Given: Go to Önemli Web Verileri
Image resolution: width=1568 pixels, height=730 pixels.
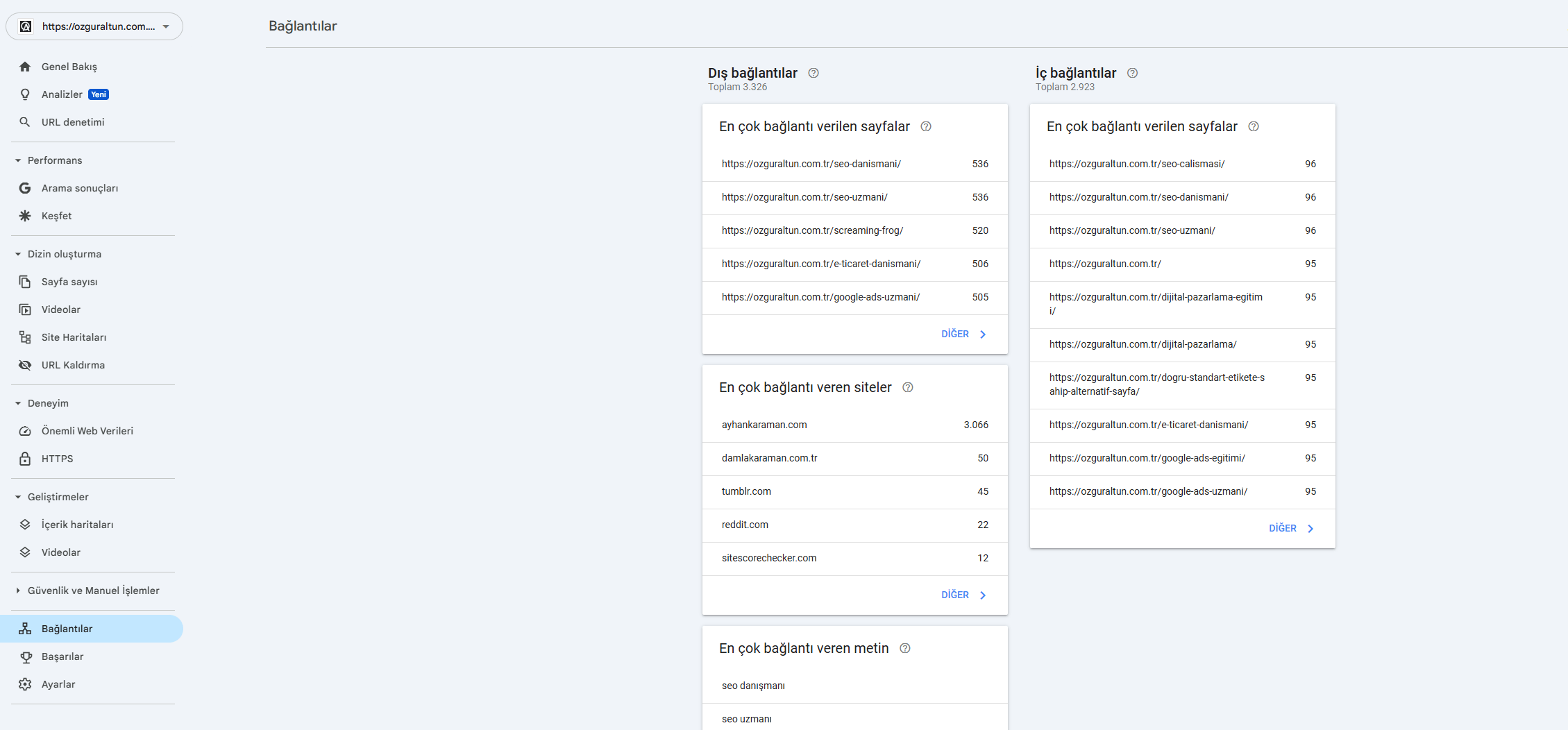Looking at the screenshot, I should [87, 431].
